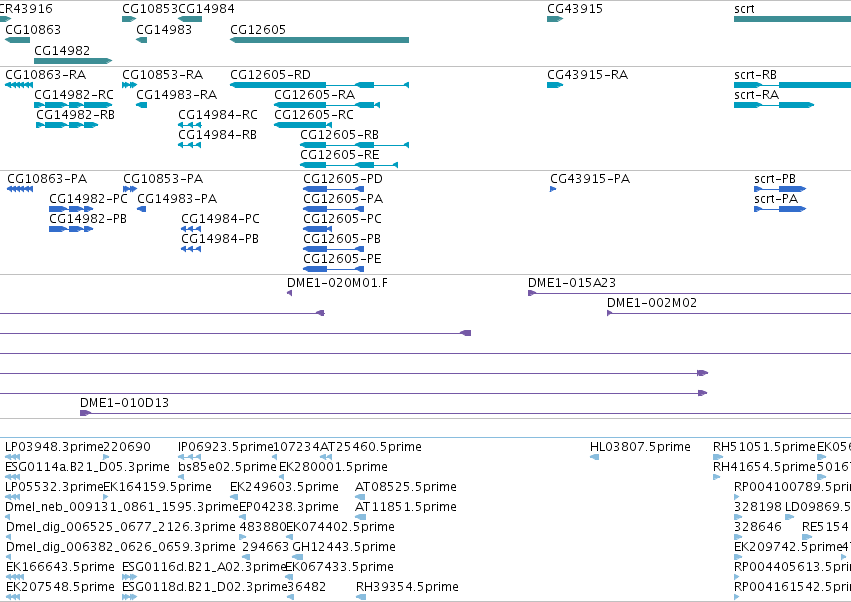This screenshot has height=602, width=851.
Task: Select protein CG14983-PA
Action: (142, 209)
